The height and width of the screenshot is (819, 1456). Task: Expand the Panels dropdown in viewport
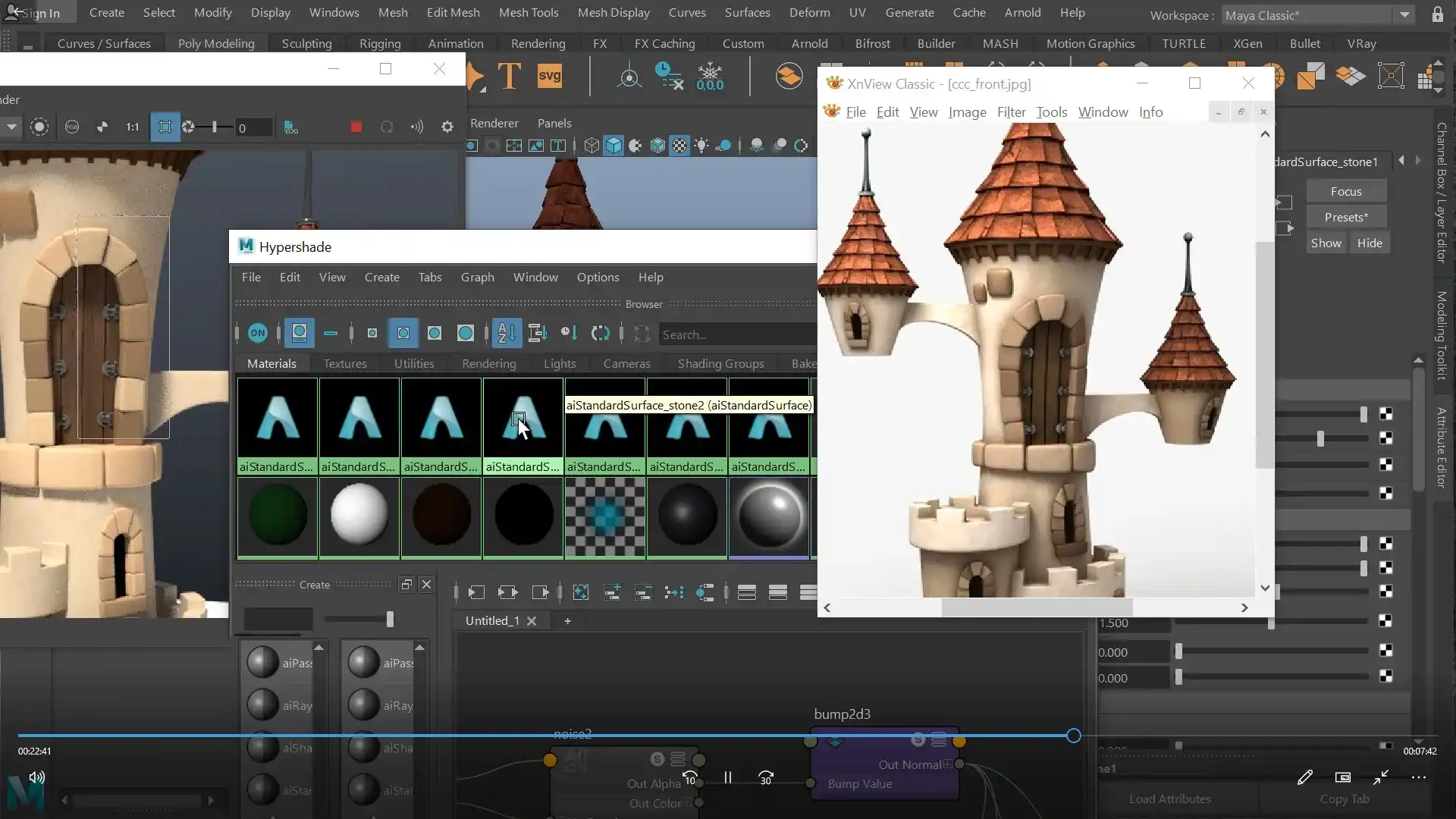click(x=554, y=123)
